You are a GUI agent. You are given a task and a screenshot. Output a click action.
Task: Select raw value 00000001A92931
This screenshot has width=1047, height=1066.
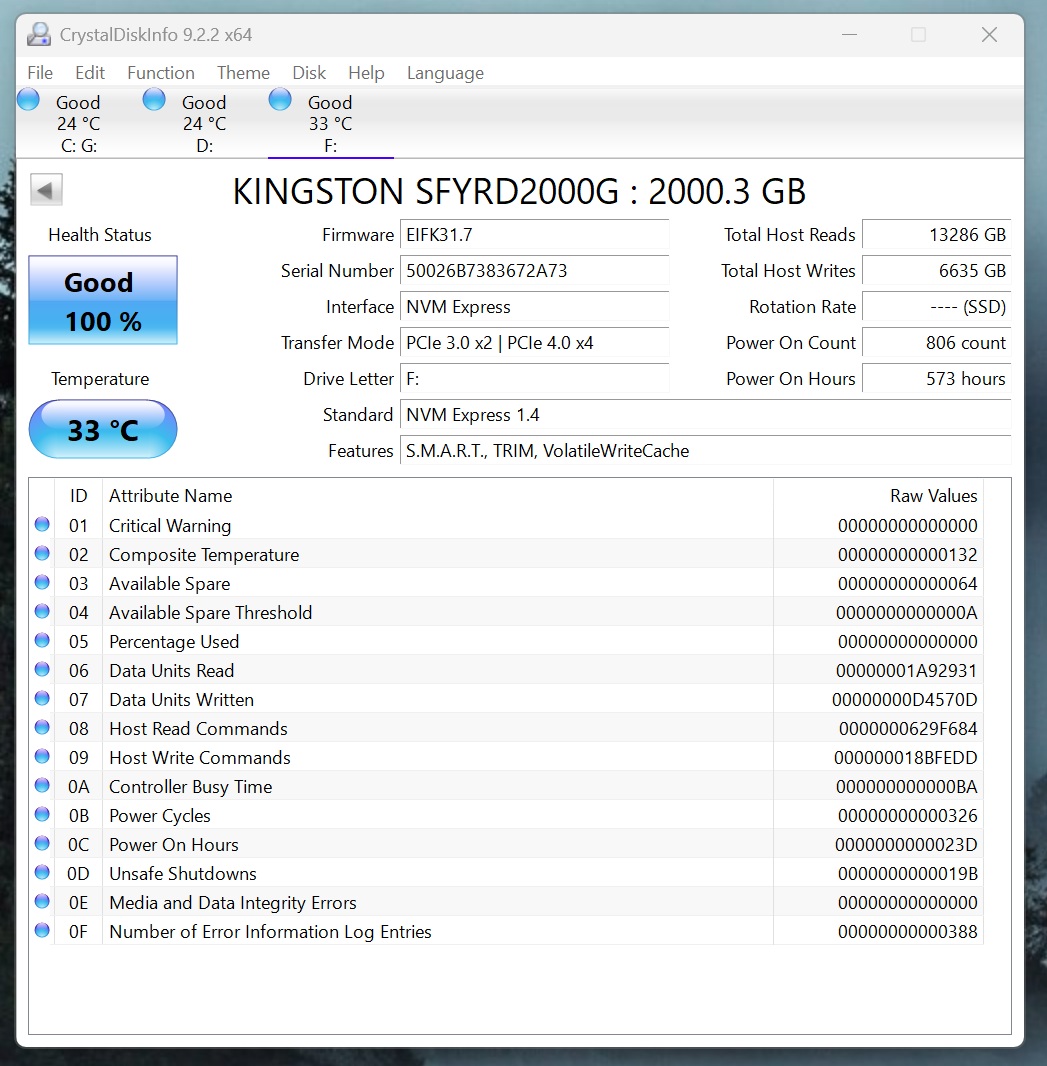tap(906, 671)
